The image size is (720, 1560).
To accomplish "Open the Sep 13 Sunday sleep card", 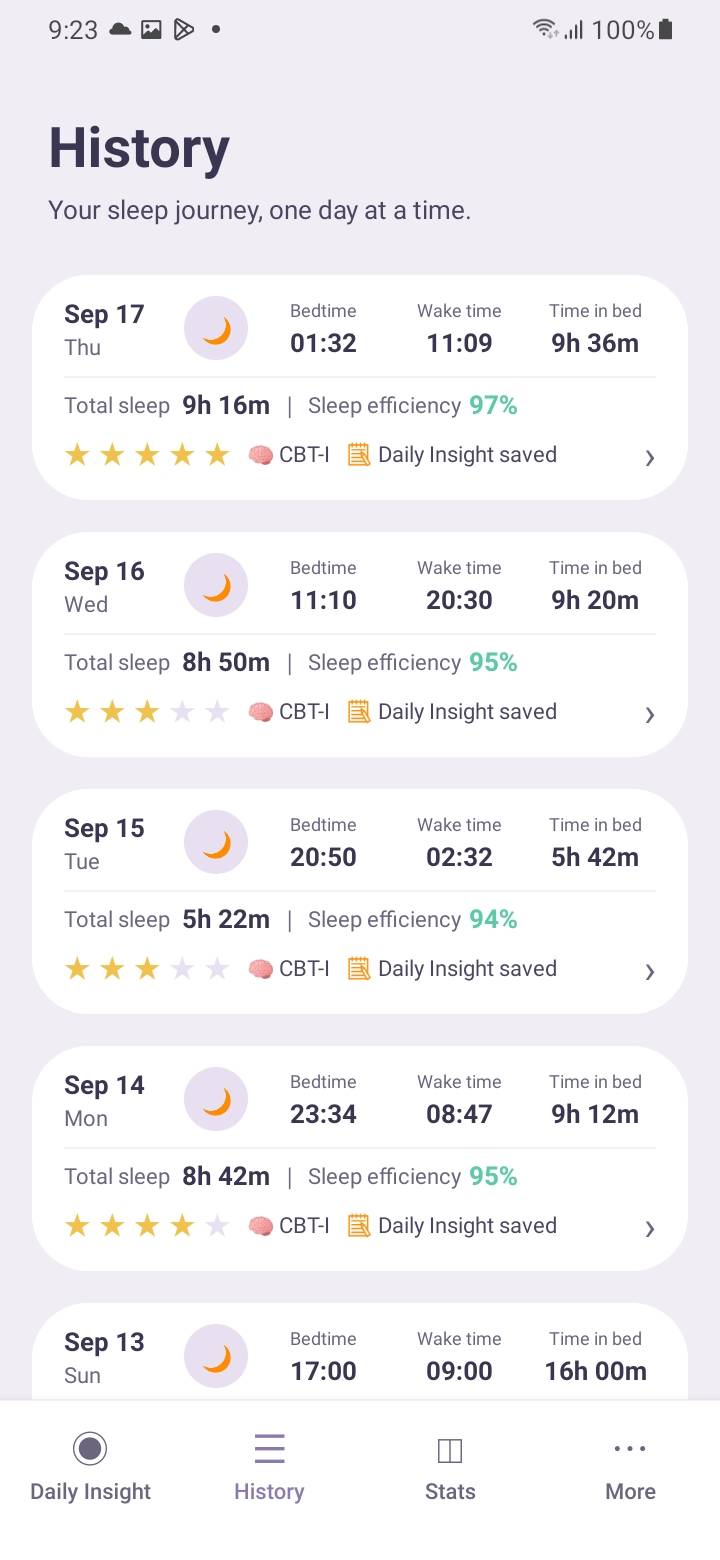I will (x=360, y=1352).
